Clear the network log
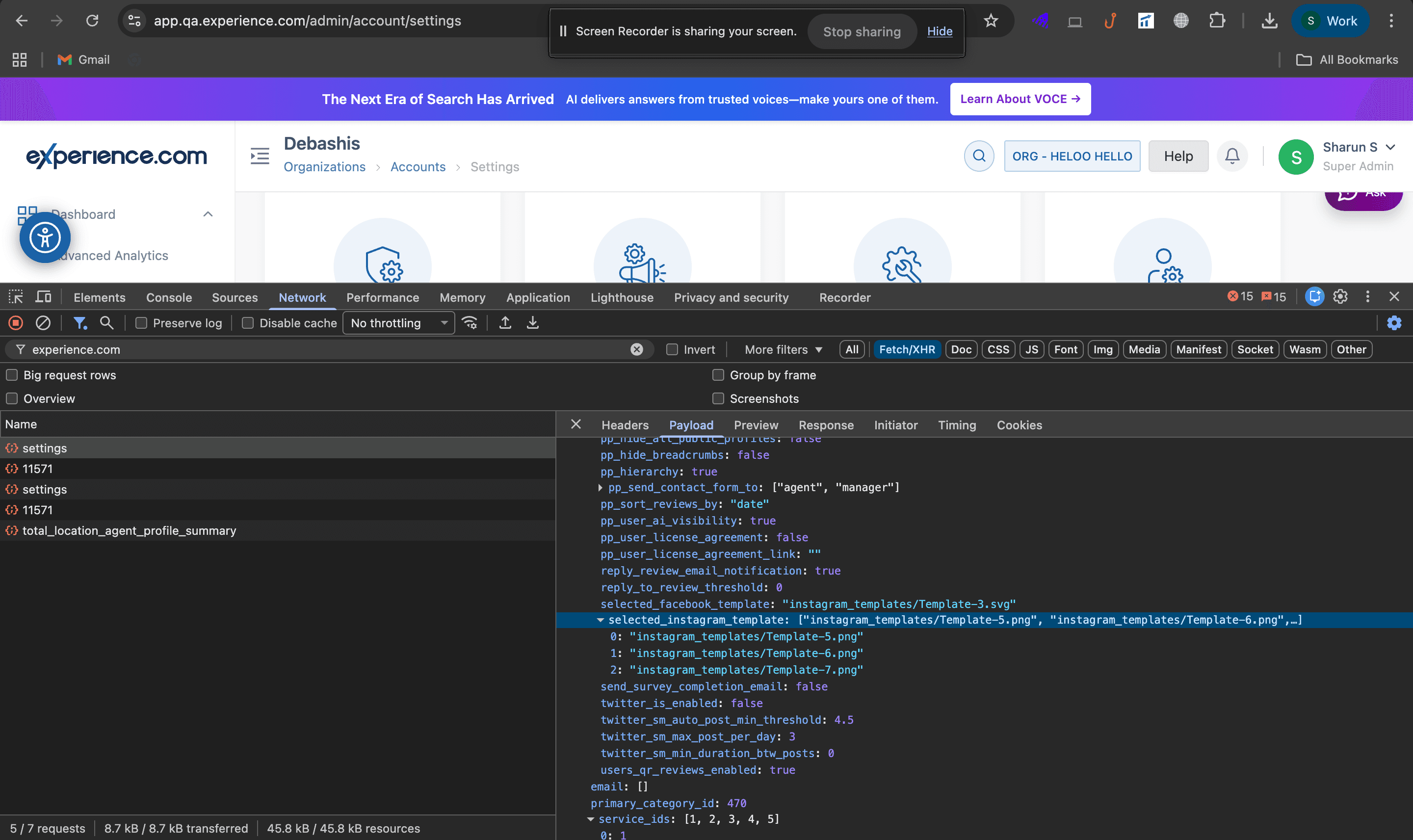Screen dimensions: 1413x840 (x=43, y=323)
